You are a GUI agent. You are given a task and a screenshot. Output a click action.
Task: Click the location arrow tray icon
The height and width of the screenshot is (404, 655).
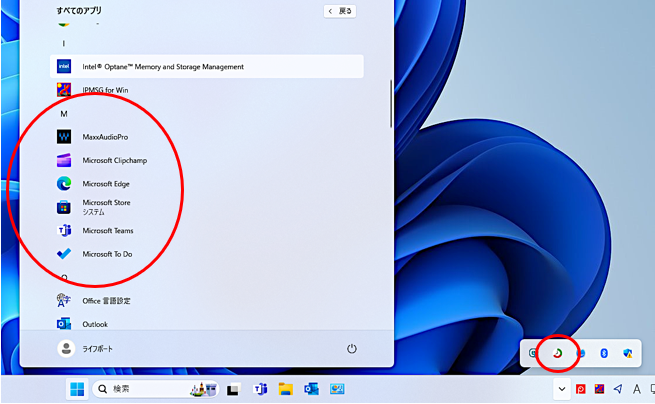[x=618, y=389]
